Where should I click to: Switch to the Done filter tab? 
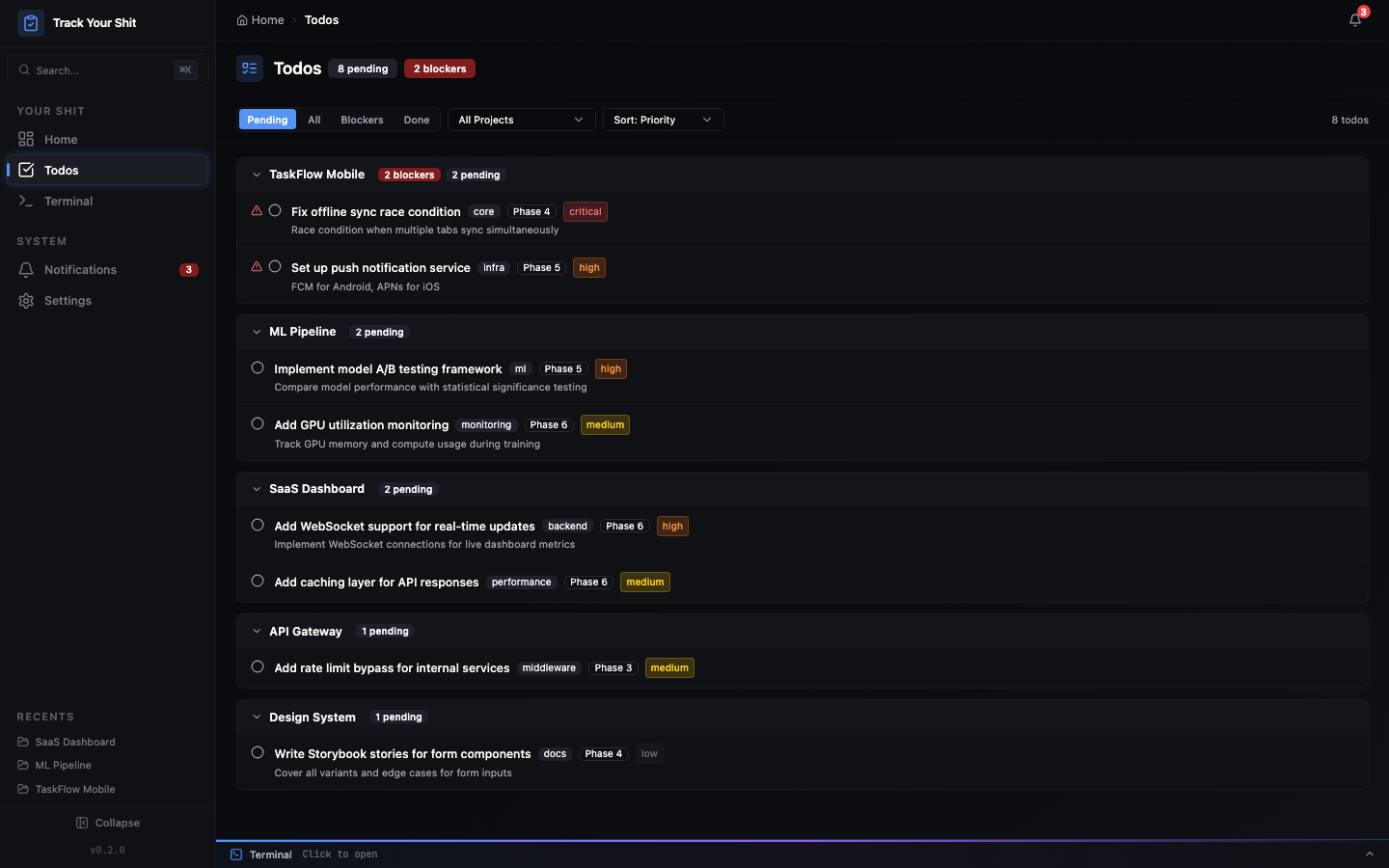(416, 120)
